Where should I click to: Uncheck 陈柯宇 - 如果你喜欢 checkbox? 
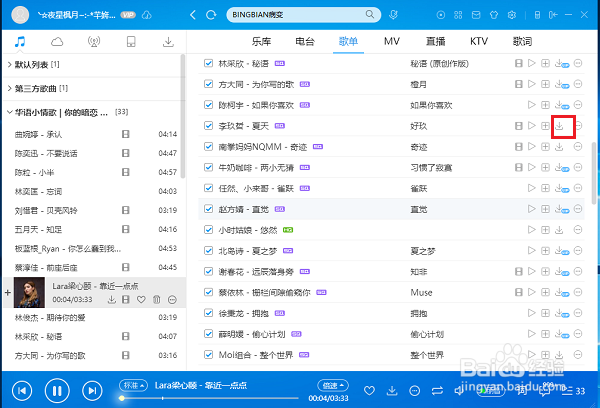pos(208,105)
